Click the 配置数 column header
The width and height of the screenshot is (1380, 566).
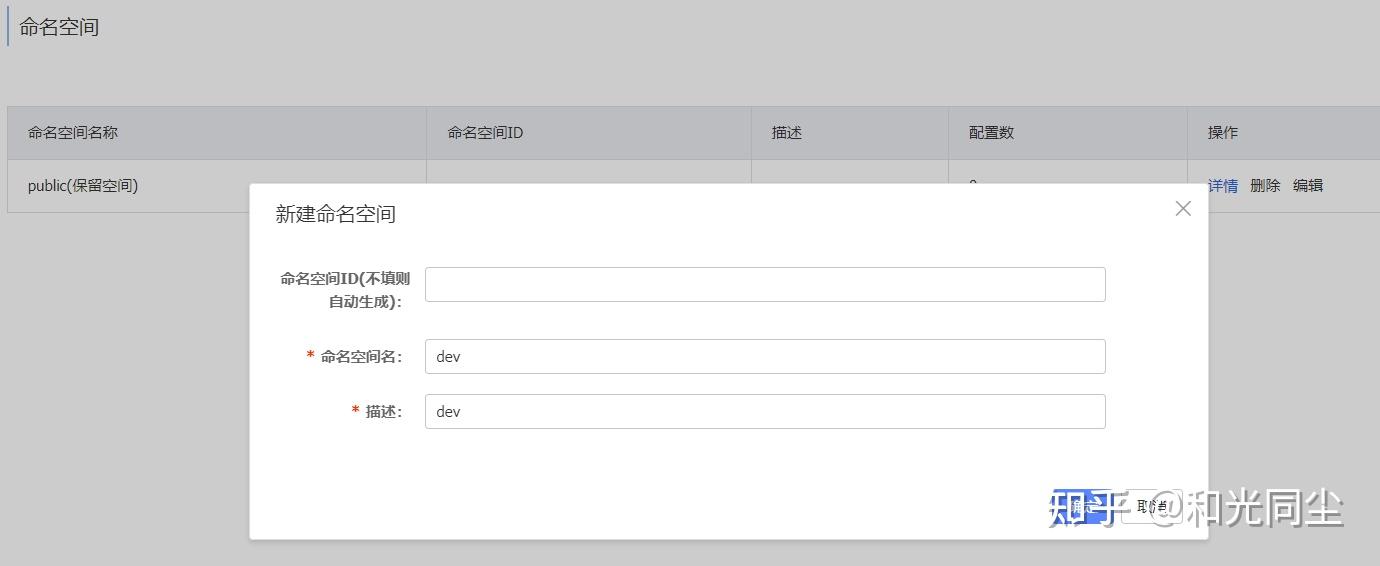click(1068, 133)
